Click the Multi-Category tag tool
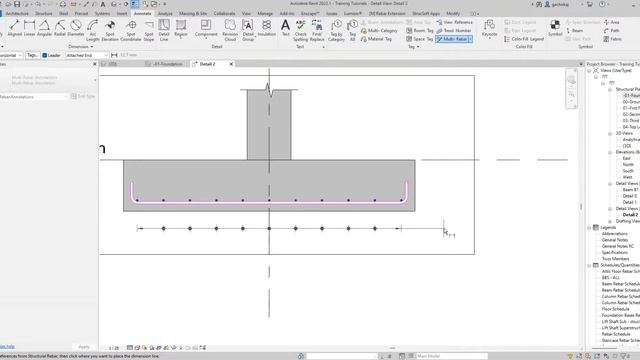Screen dimensions: 640x360 tap(379, 31)
